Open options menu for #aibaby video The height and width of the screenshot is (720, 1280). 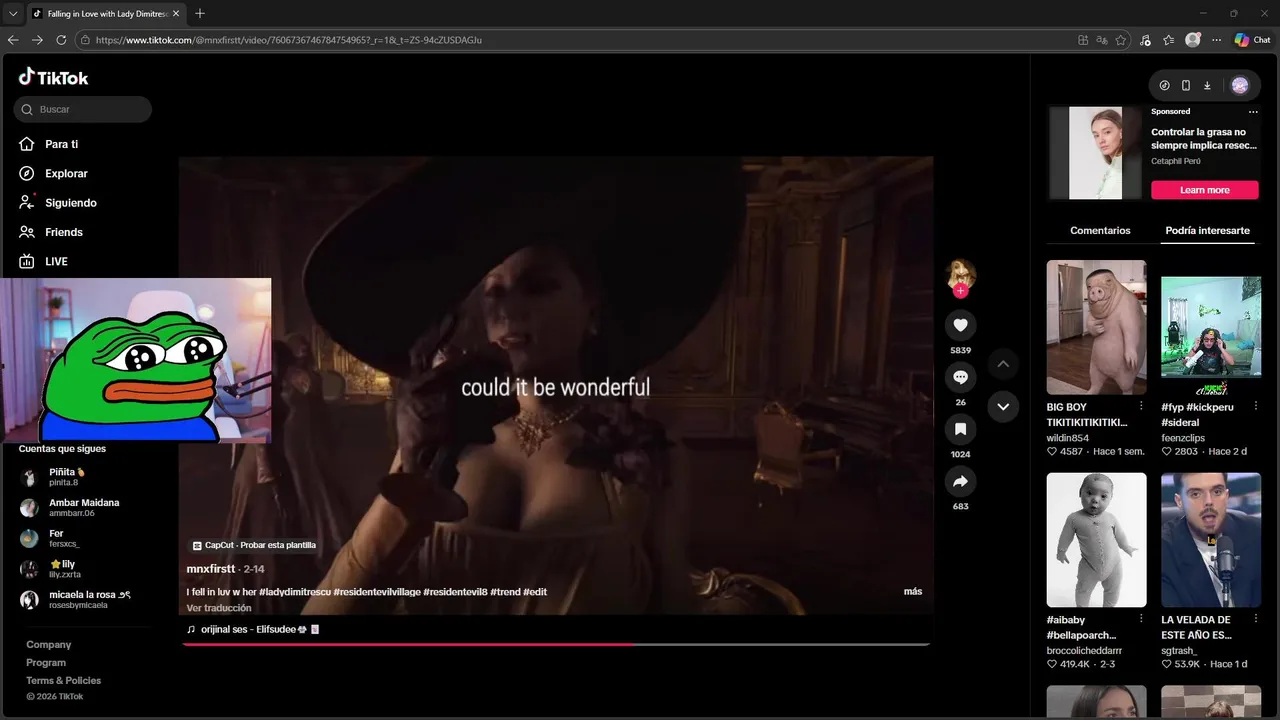coord(1140,619)
